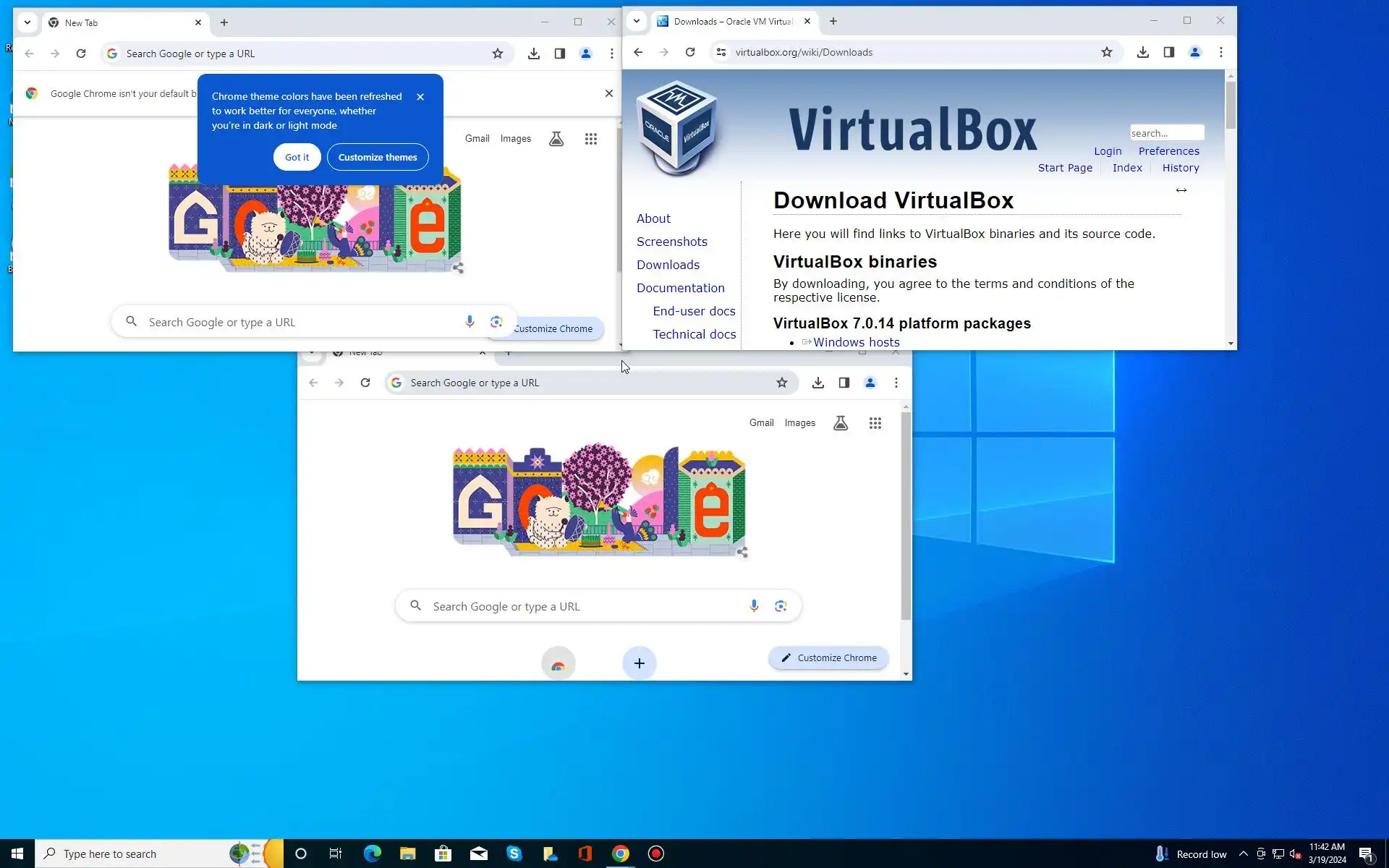
Task: Open the Google apps grid in the top-left window
Action: (x=590, y=139)
